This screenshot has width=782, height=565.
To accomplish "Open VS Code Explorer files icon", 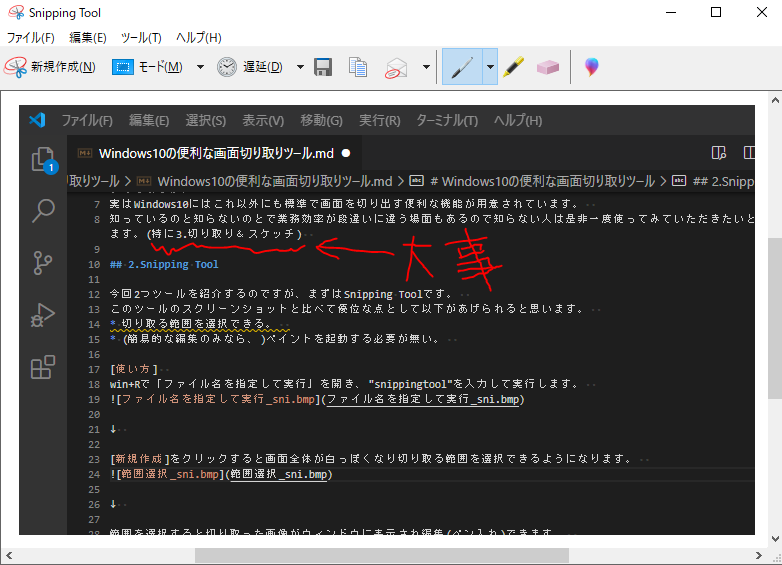I will tap(43, 160).
